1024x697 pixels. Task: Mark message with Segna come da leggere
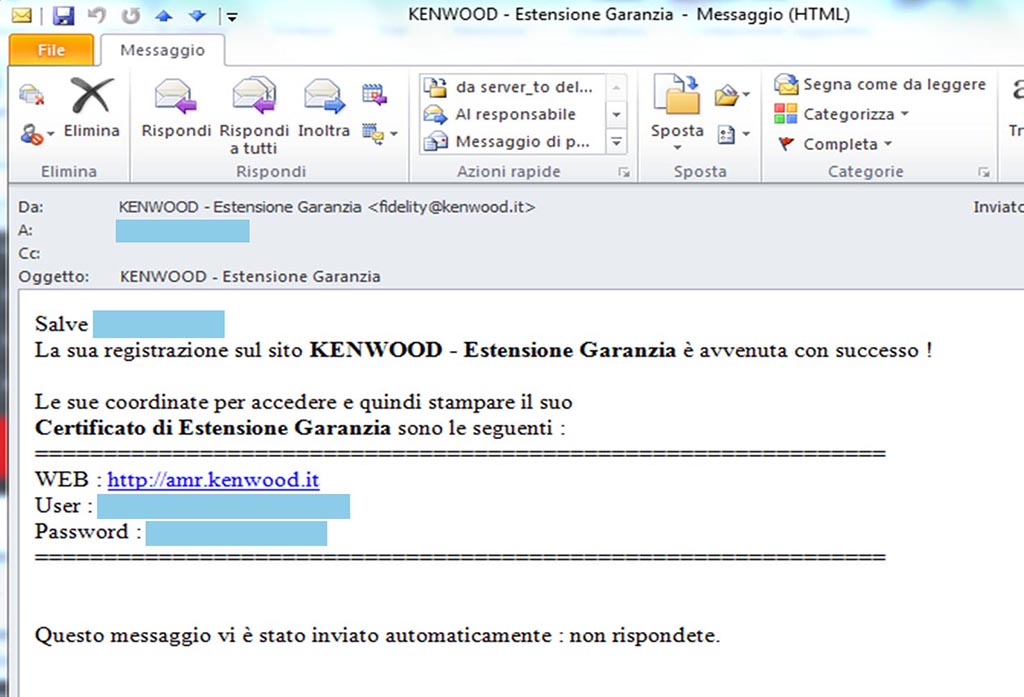point(882,85)
